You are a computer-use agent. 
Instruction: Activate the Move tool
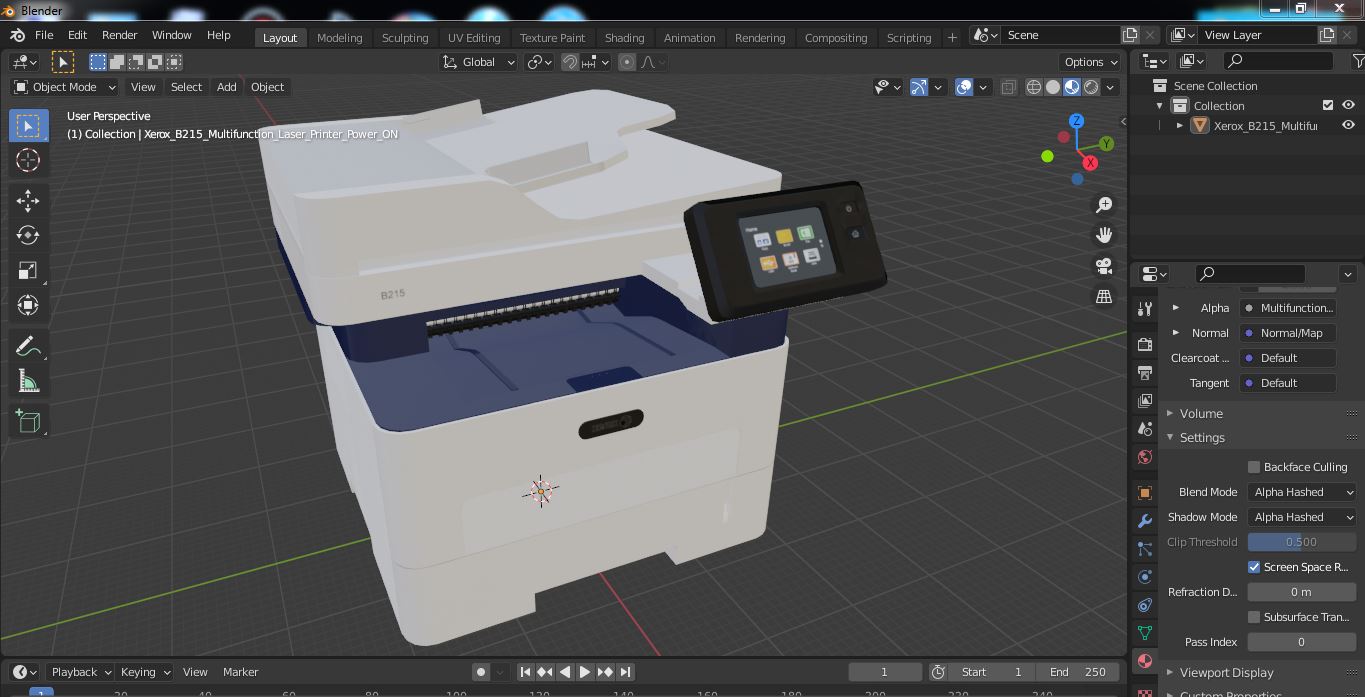[28, 200]
